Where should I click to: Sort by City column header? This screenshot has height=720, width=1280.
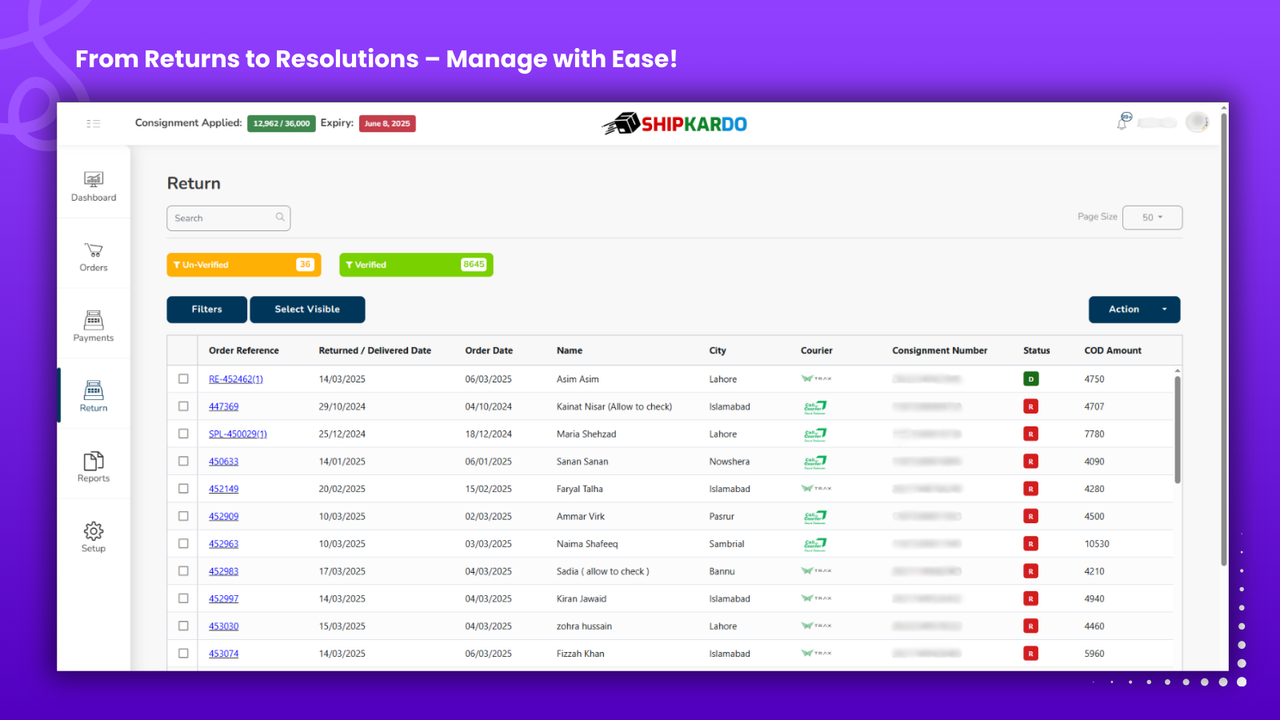(x=718, y=351)
